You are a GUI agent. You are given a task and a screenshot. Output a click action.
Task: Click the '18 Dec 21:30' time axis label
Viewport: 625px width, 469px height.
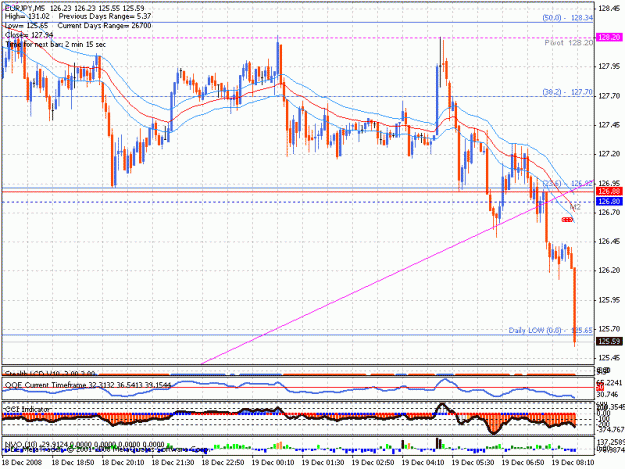click(x=173, y=463)
